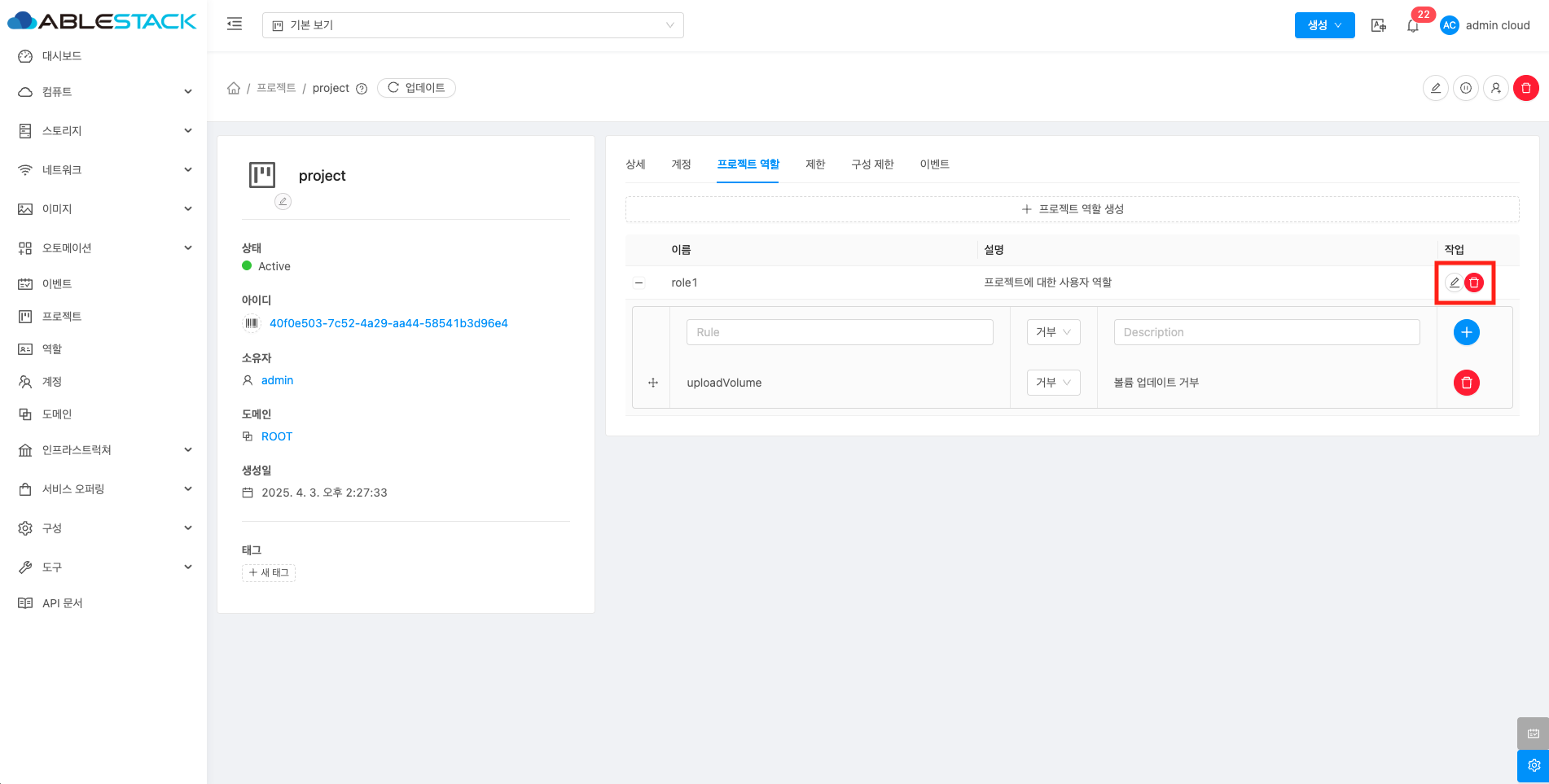Add new rule with blue plus button
Screen dimensions: 1549x784
pos(1466,332)
